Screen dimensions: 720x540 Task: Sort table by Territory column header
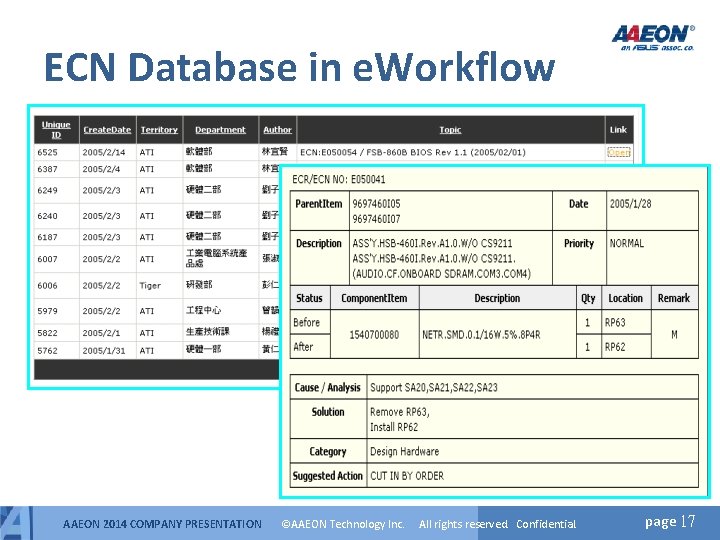point(159,130)
